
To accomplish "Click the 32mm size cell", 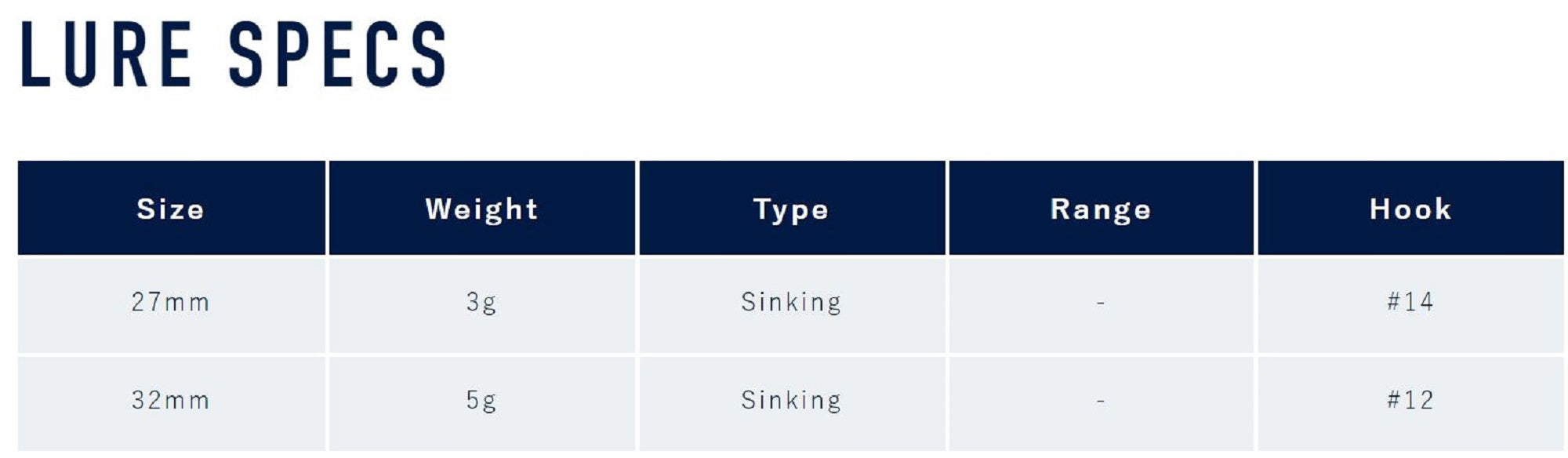I will [170, 401].
